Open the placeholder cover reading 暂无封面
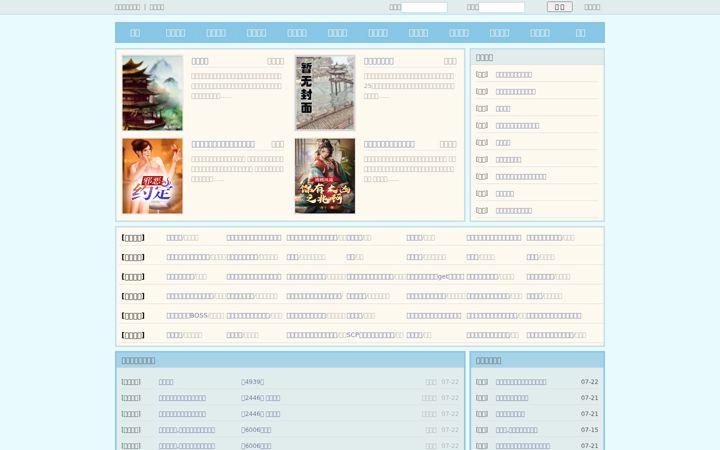The image size is (720, 450). [x=325, y=93]
